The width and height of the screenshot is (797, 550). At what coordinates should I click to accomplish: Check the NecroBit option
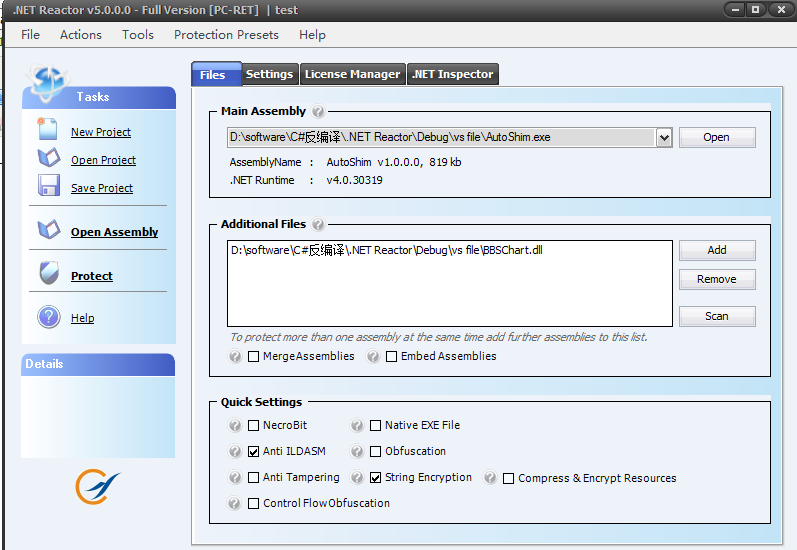[x=253, y=425]
